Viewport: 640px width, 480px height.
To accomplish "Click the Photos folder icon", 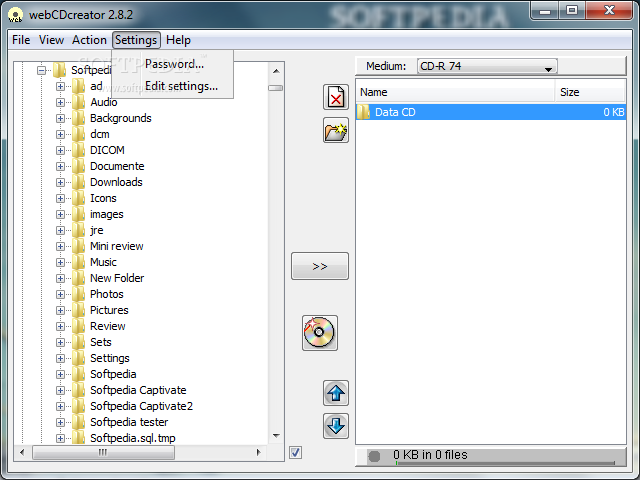I will coord(78,294).
